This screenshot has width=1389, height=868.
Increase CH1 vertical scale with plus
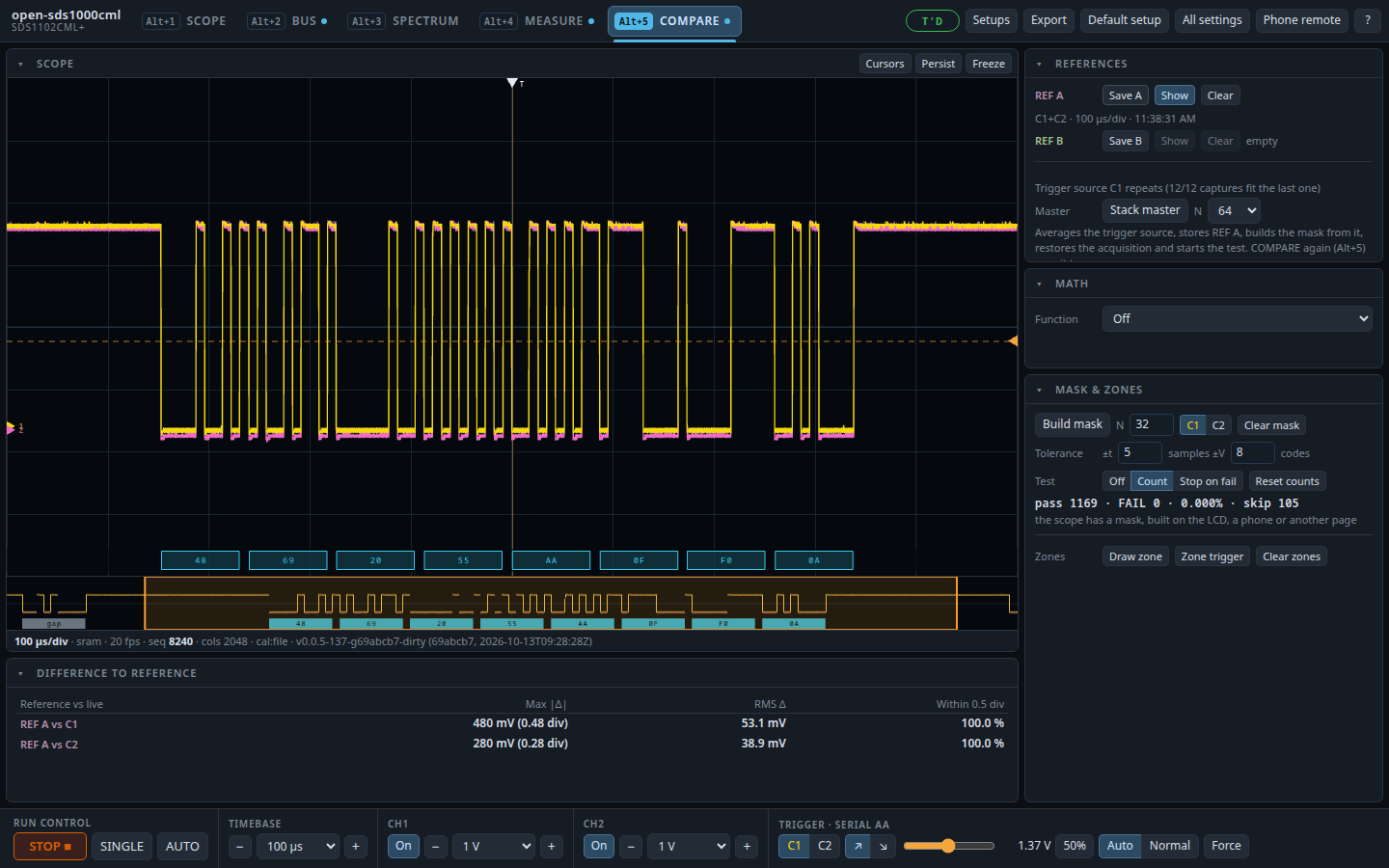(x=552, y=847)
